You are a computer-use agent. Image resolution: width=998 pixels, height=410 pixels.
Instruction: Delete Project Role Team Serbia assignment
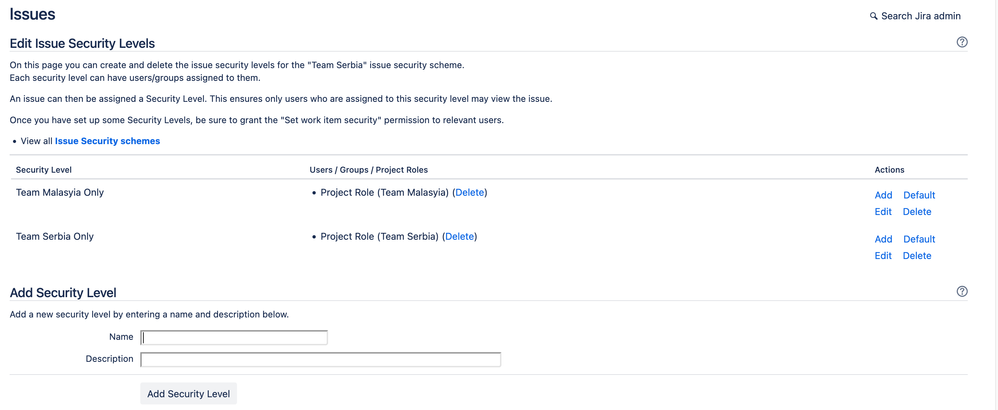tap(459, 236)
